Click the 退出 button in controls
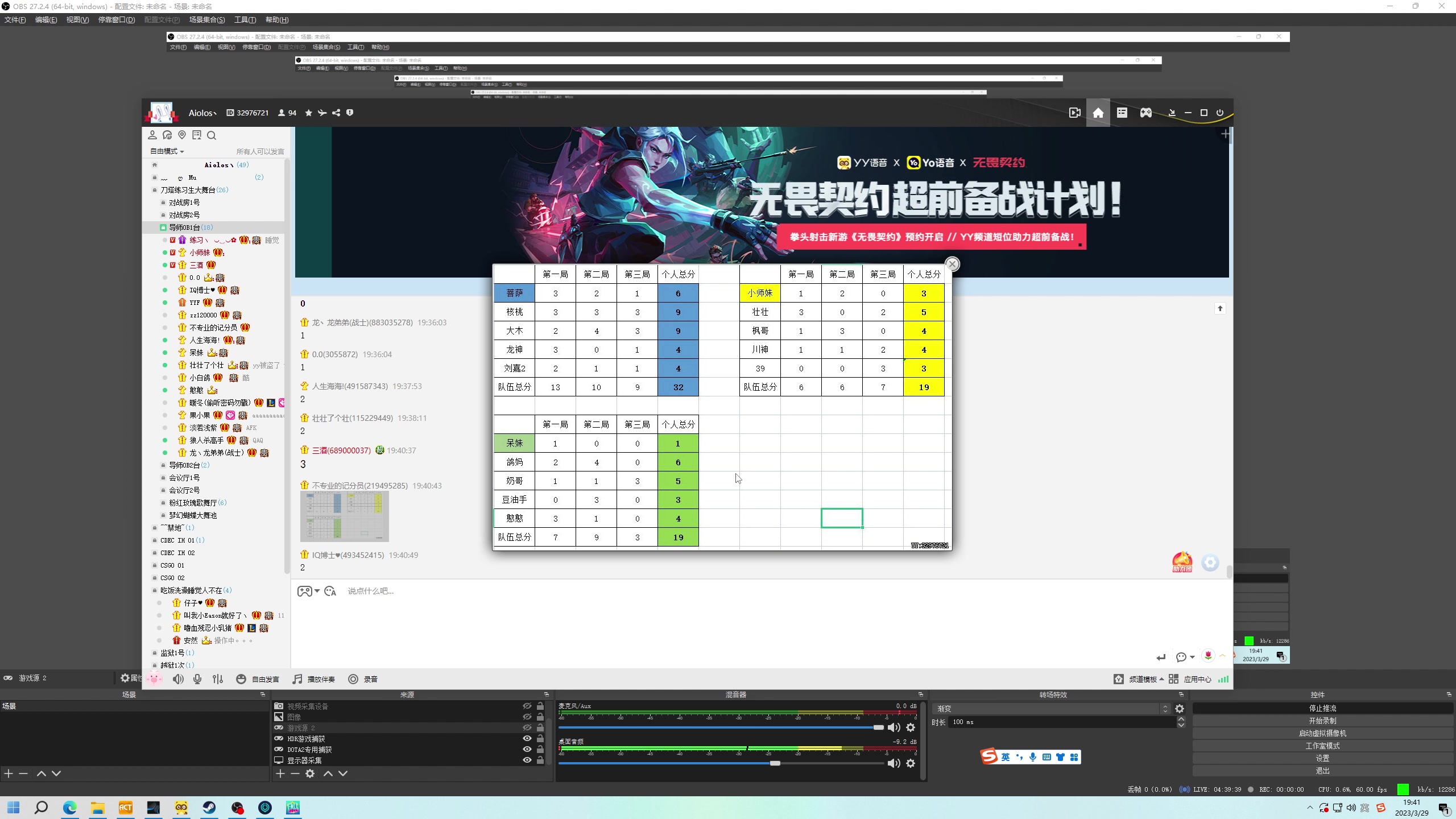 pyautogui.click(x=1323, y=771)
